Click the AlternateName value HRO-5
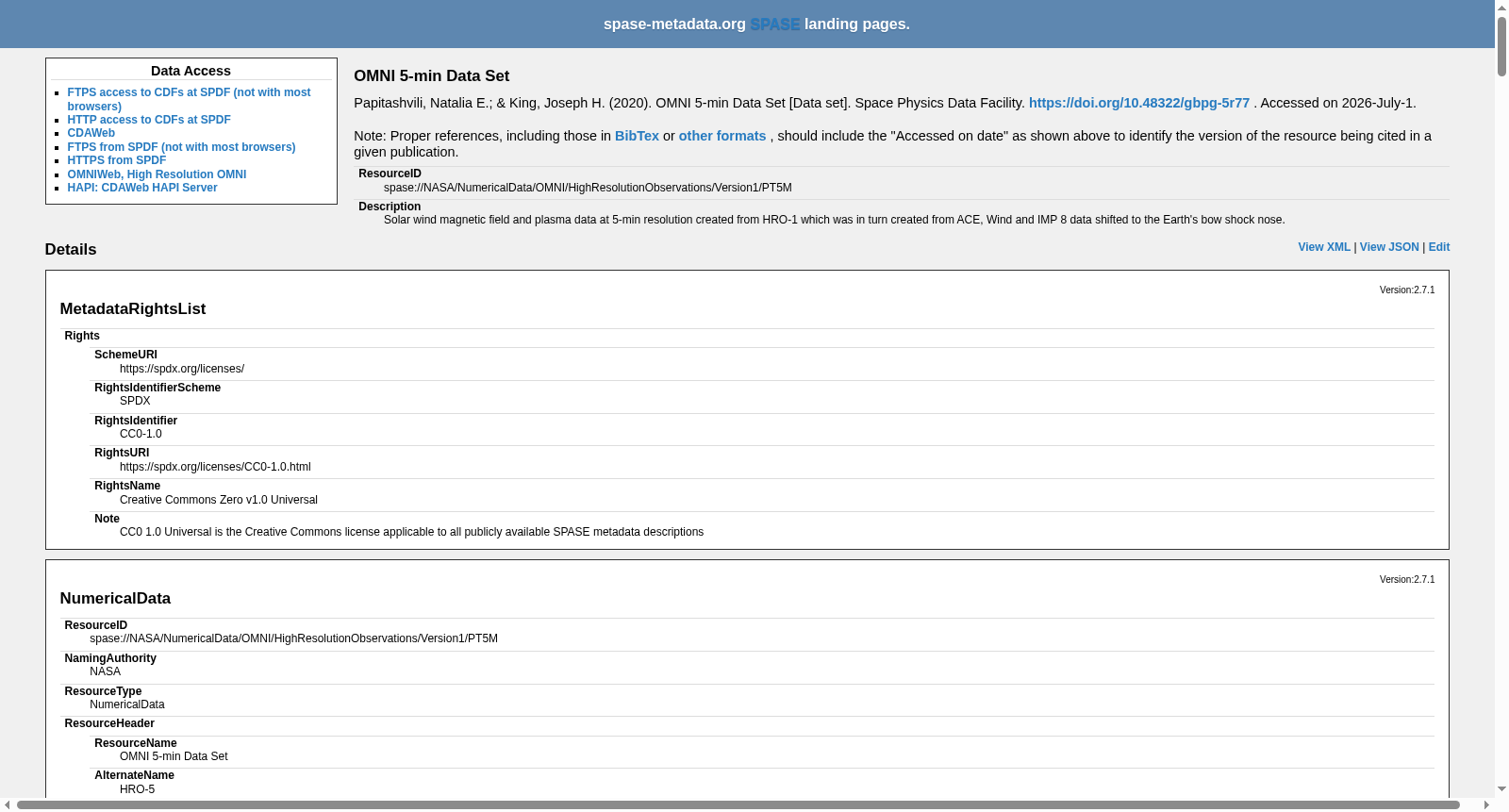Viewport: 1509px width, 812px height. coord(137,789)
